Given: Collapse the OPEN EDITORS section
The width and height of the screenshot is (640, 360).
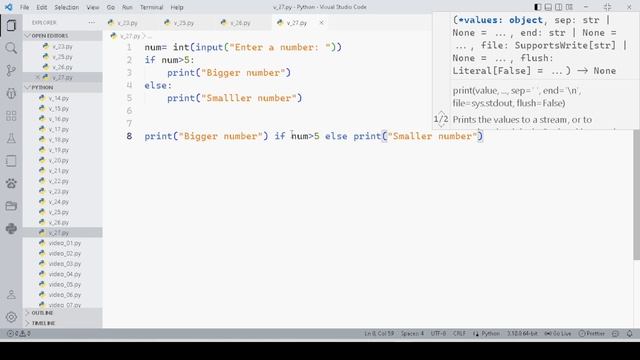Looking at the screenshot, I should 63,36.
